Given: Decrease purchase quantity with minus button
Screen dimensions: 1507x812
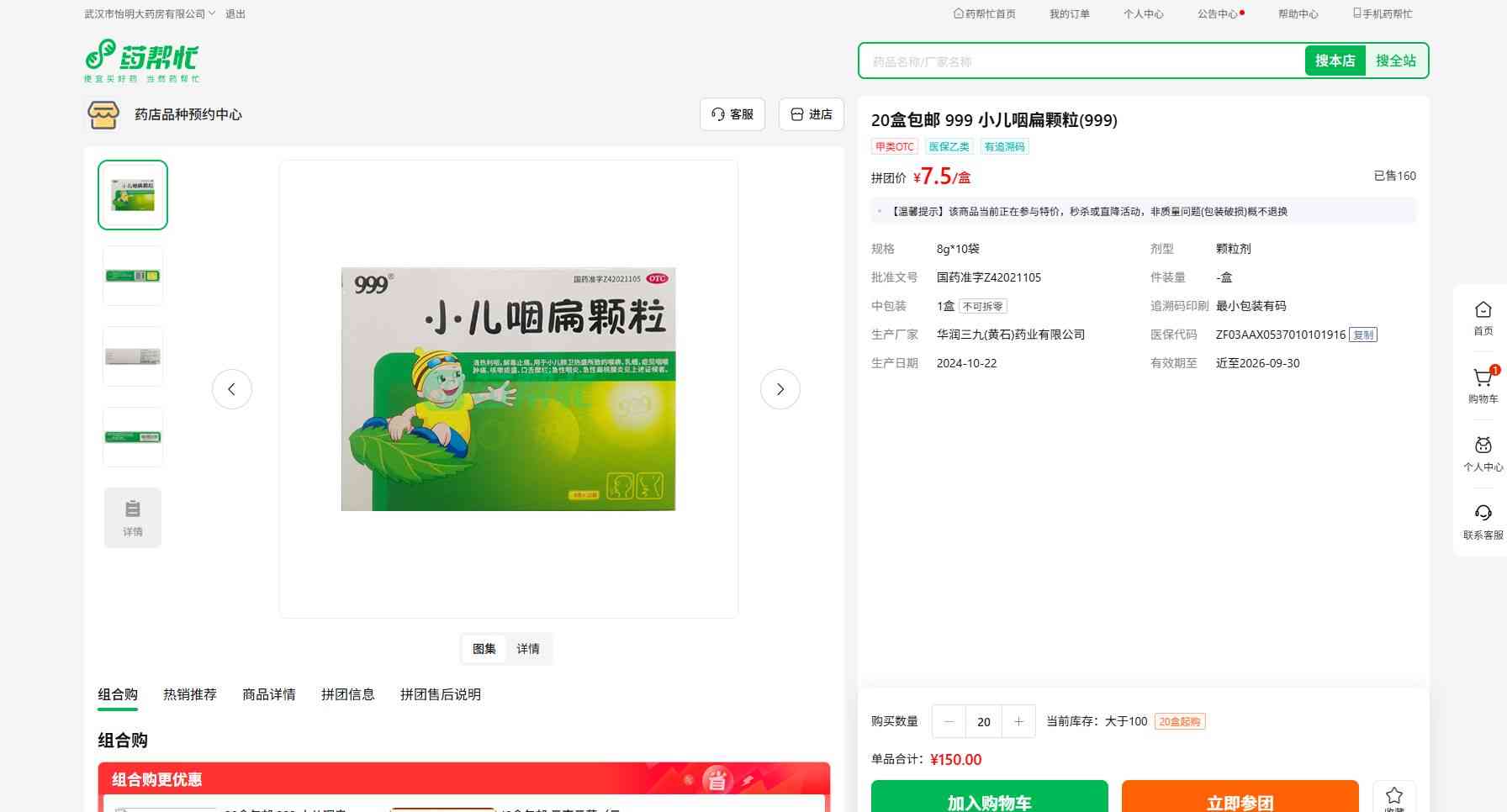Looking at the screenshot, I should tap(949, 721).
